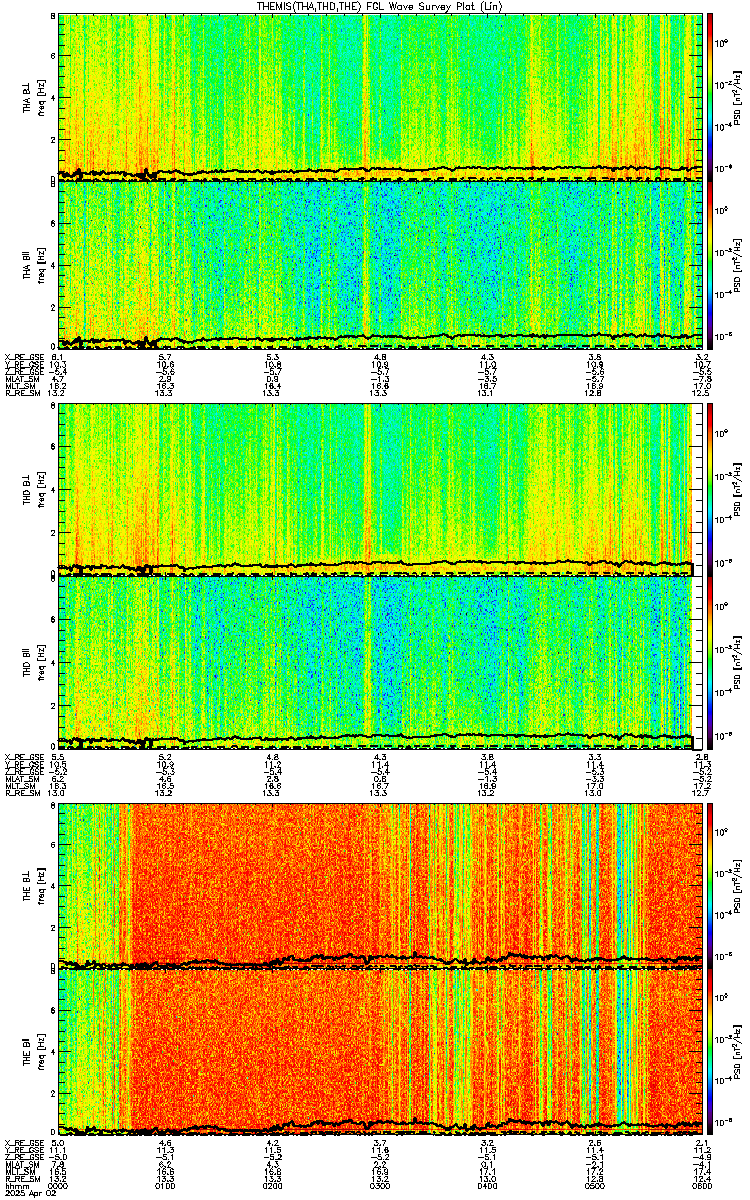
Task: Click the 0500 time tick label
Action: click(595, 1186)
